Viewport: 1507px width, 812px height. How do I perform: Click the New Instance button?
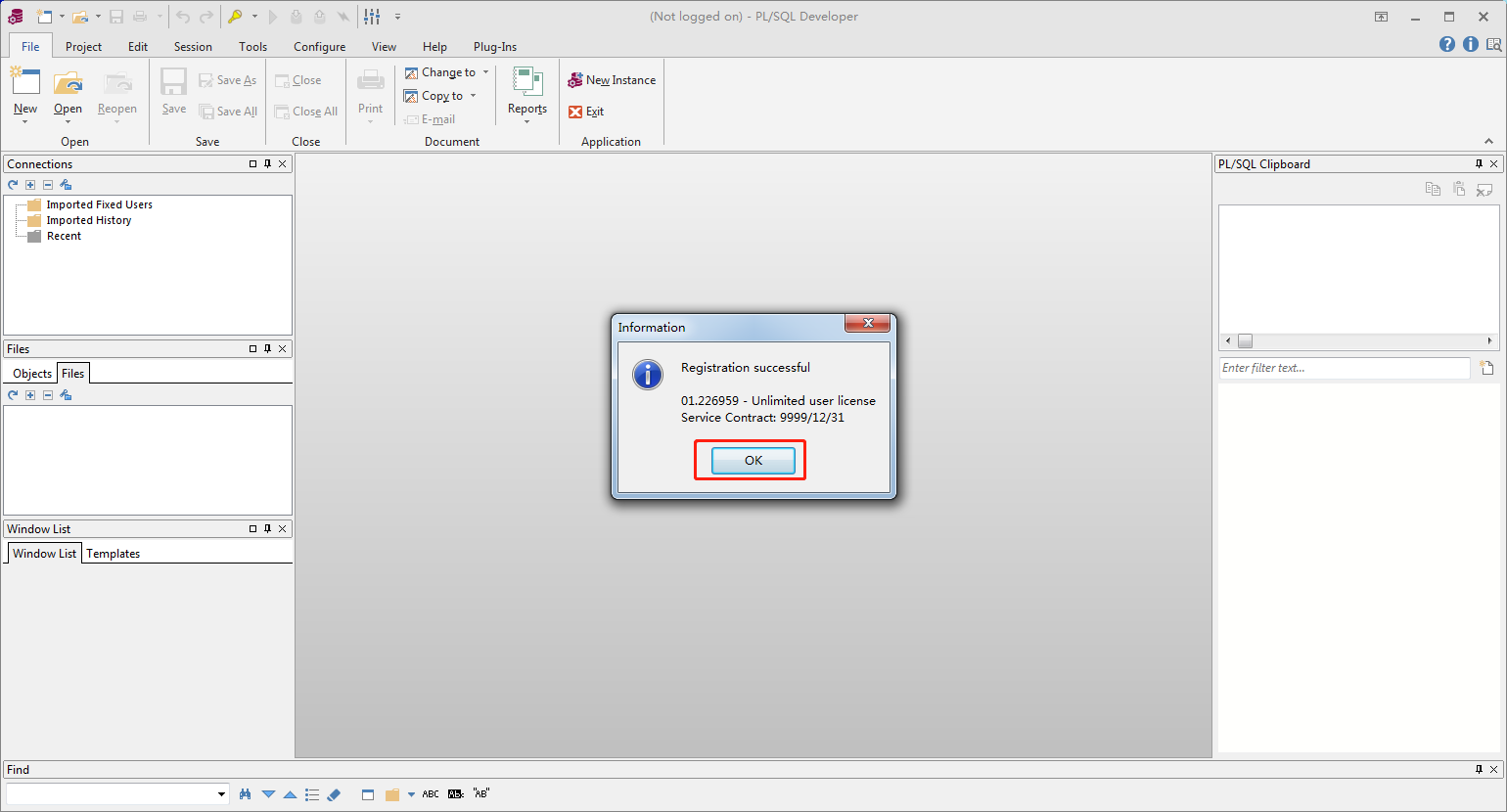(x=612, y=80)
